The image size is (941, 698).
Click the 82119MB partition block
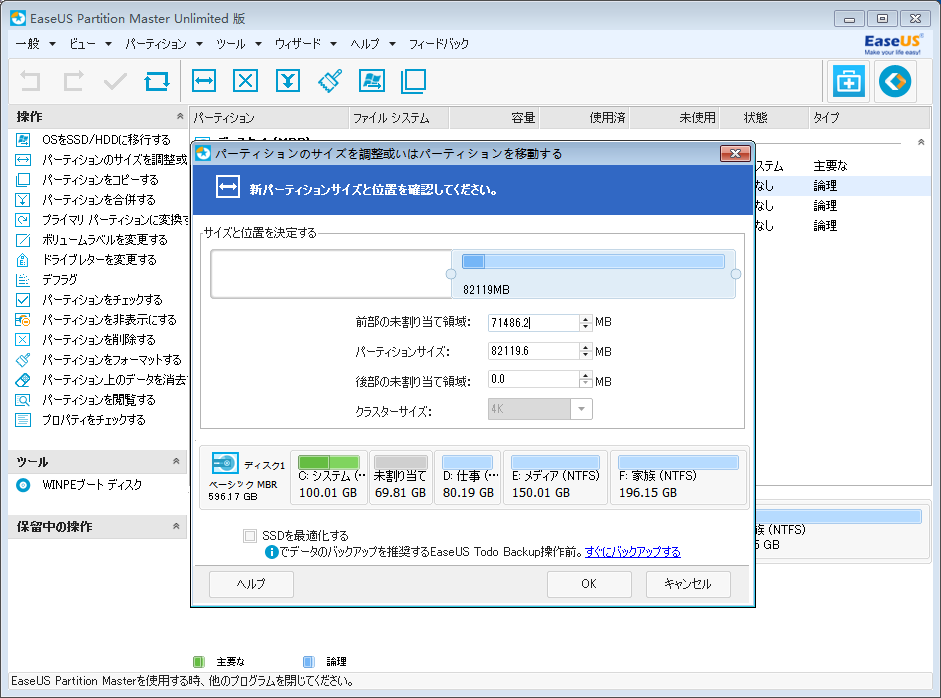[x=594, y=274]
